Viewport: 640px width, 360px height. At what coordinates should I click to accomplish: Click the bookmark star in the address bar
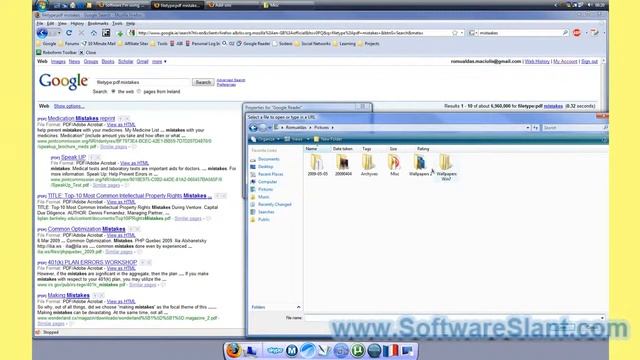(455, 33)
